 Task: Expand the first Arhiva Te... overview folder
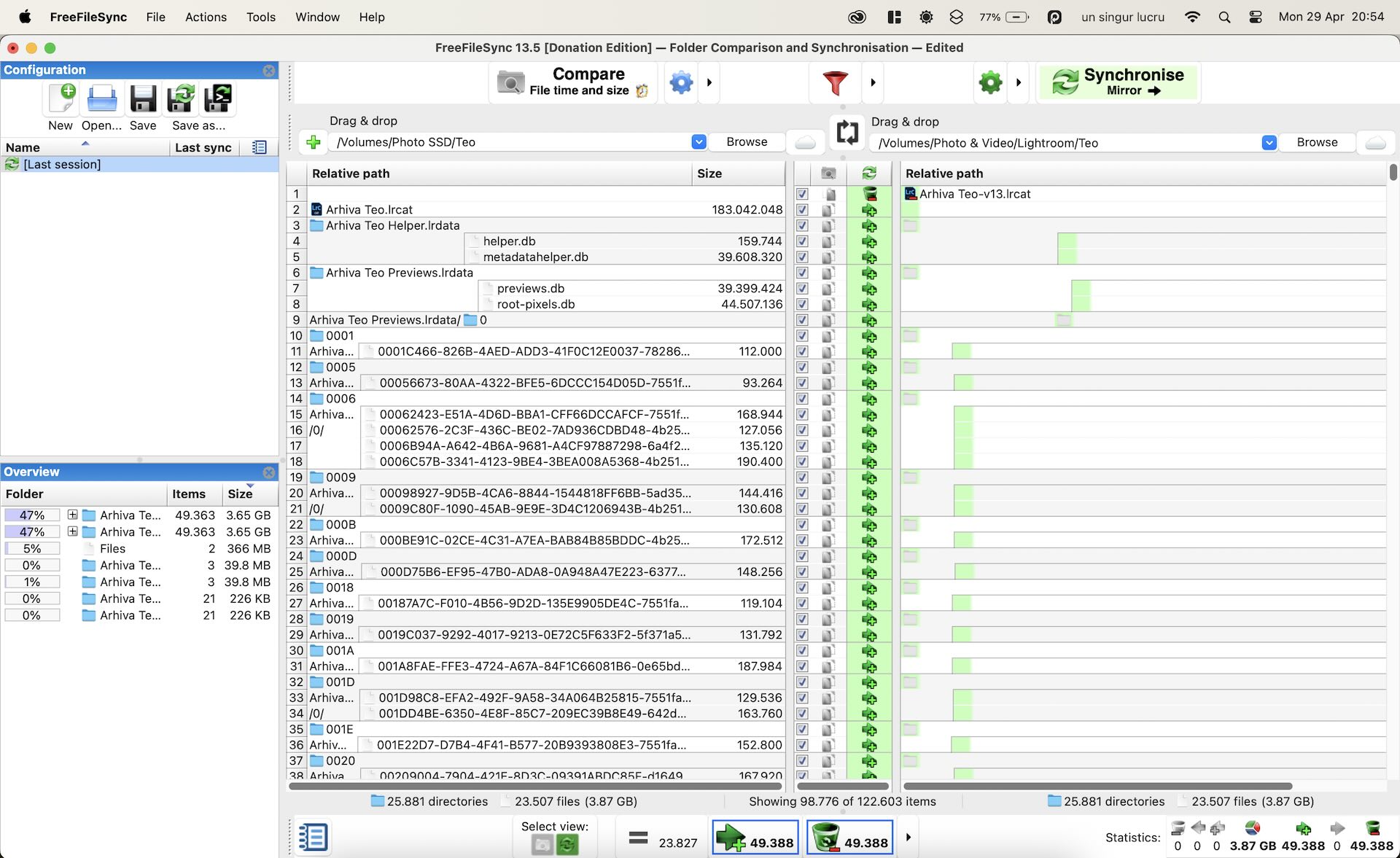[x=72, y=515]
